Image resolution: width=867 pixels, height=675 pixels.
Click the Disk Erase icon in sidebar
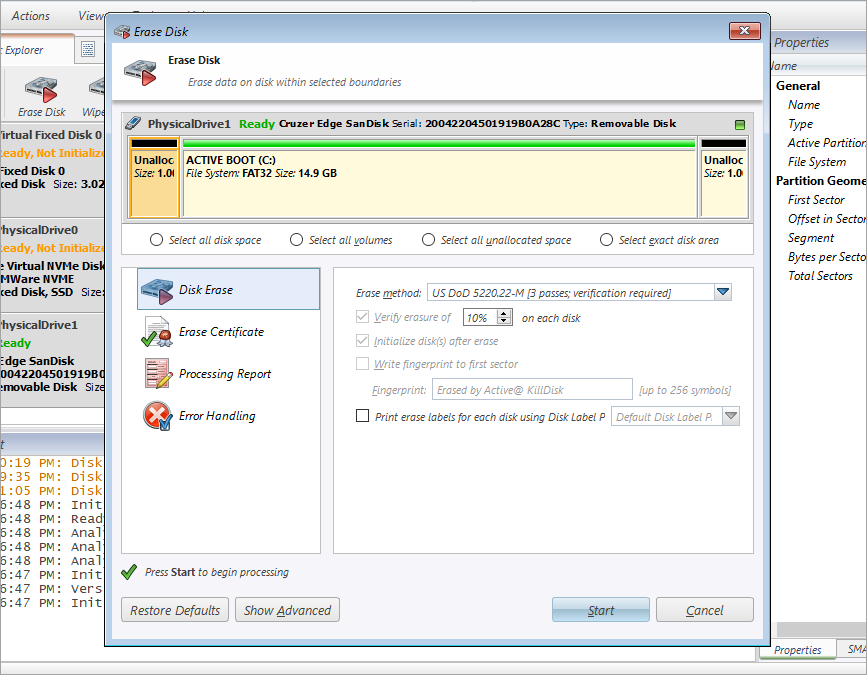[x=157, y=290]
